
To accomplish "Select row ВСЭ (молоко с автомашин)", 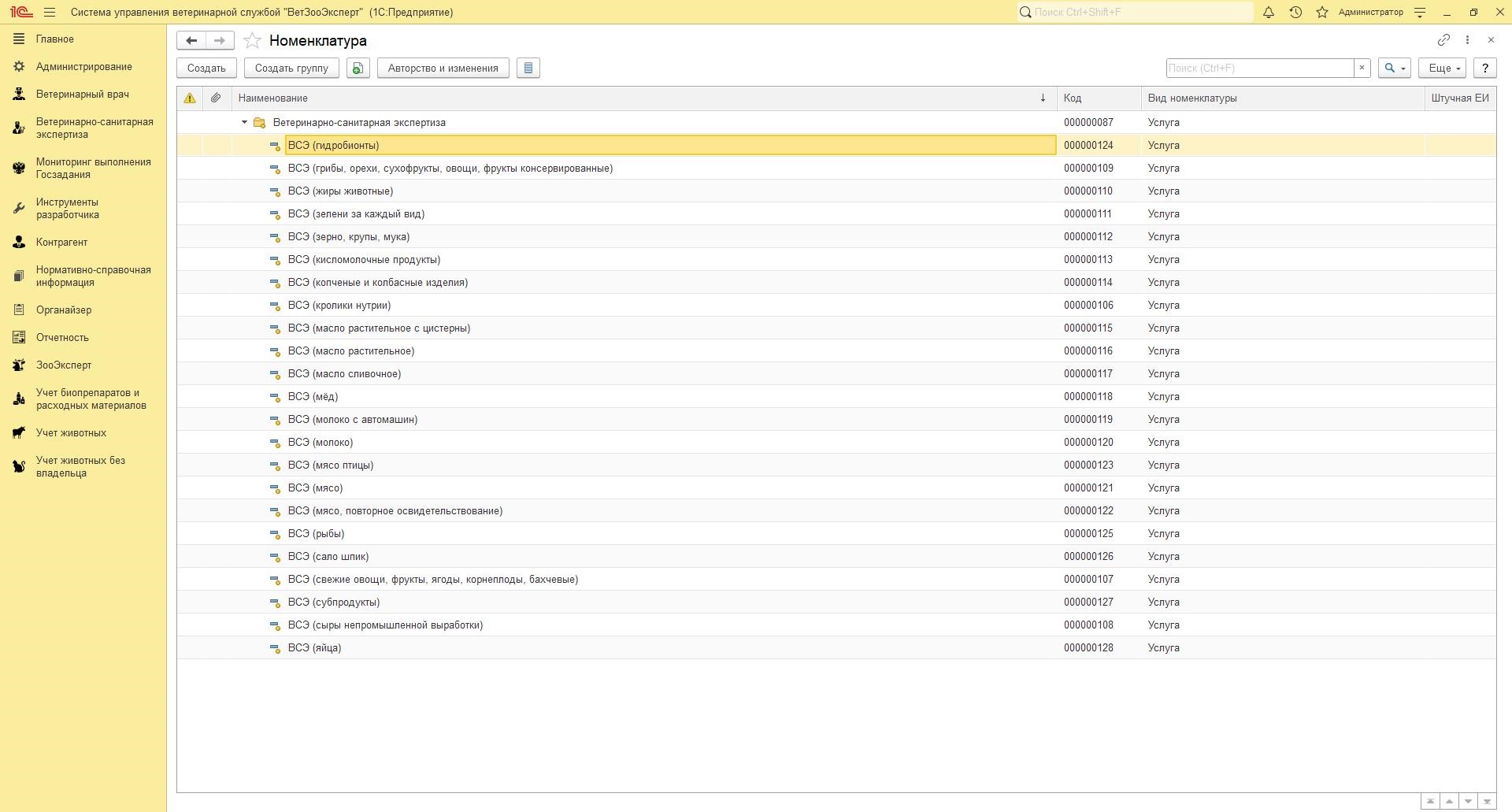I will click(836, 420).
